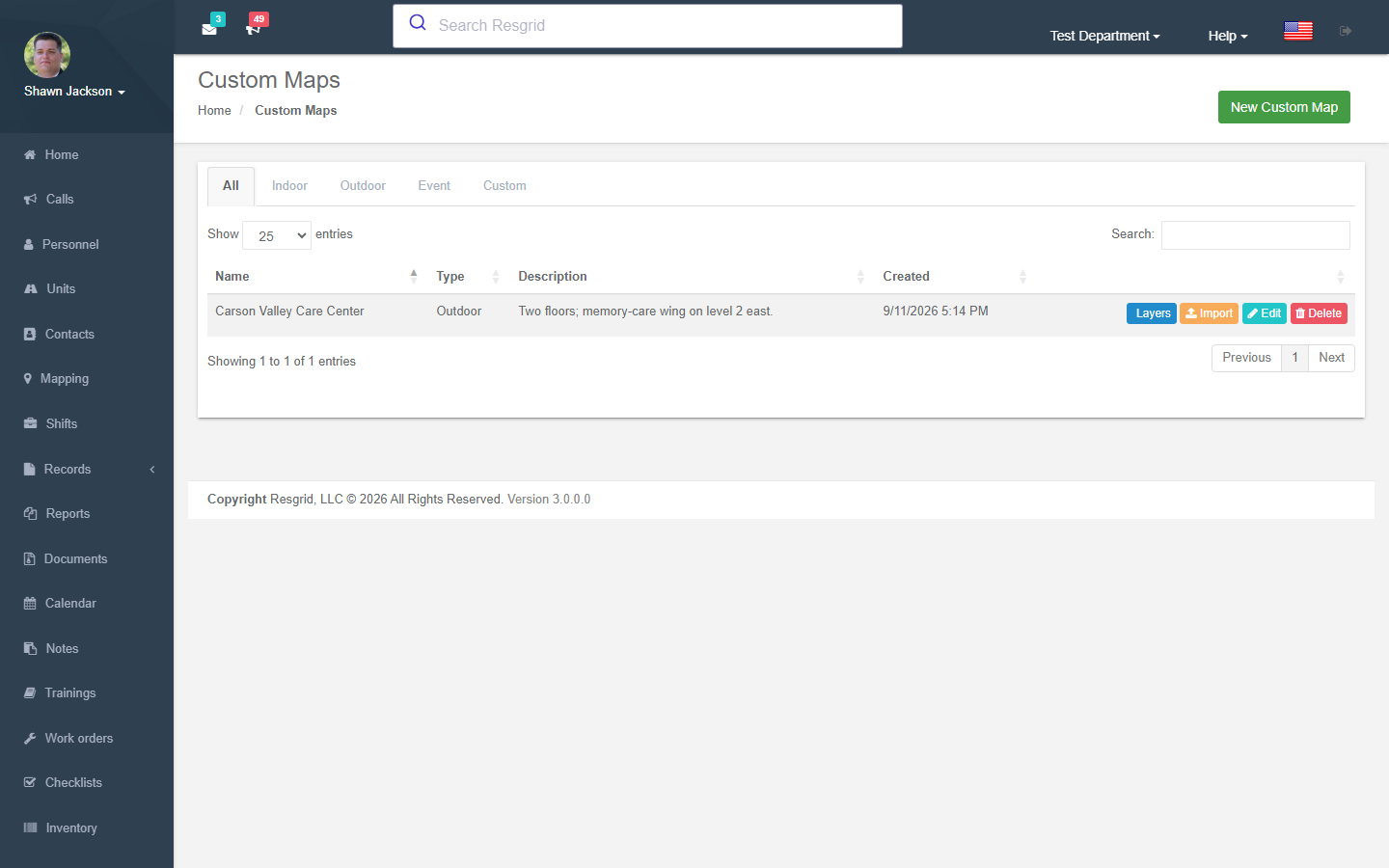Switch to the All tab
The height and width of the screenshot is (868, 1389).
pyautogui.click(x=231, y=186)
